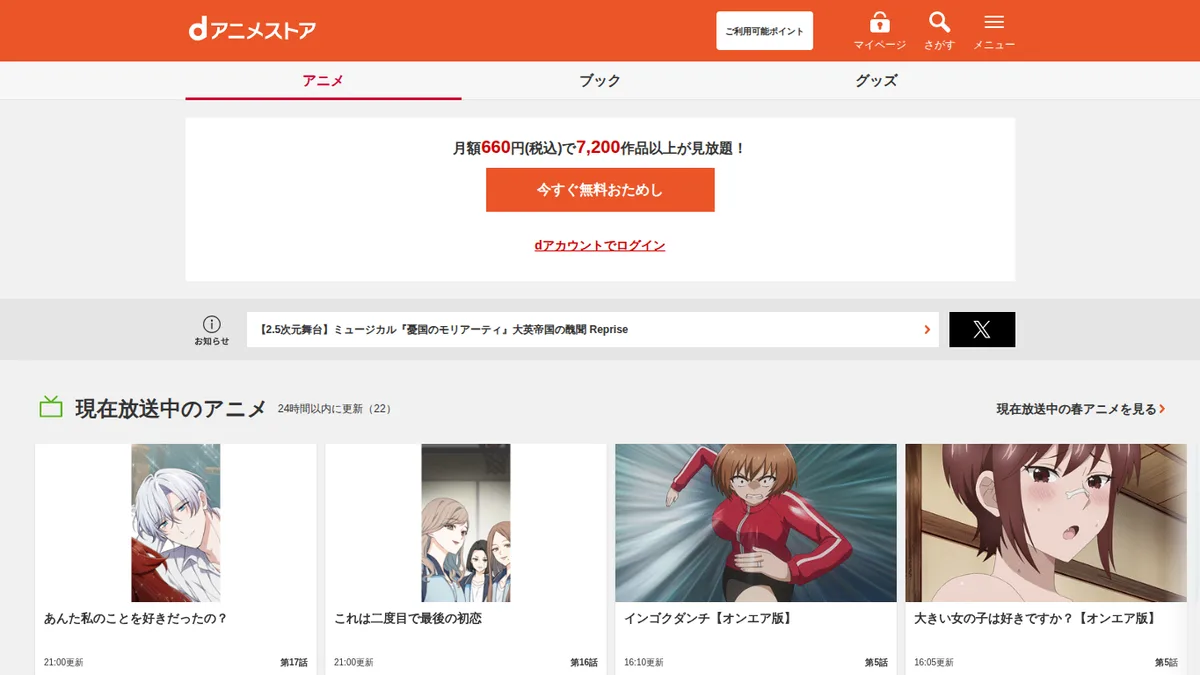Click title 大きい女の子は好きですか？【オンエア版】

[1035, 619]
